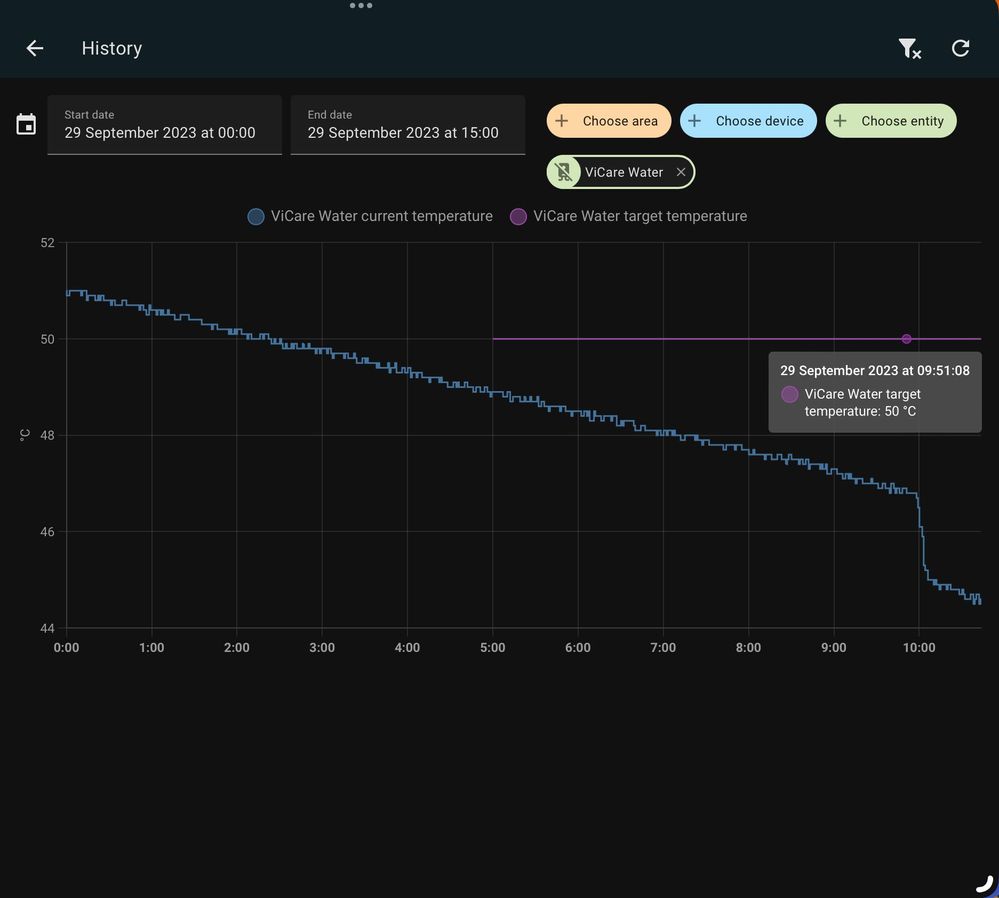Screen dimensions: 999x898
Task: Remove the ViCare Water chip
Action: coord(681,172)
